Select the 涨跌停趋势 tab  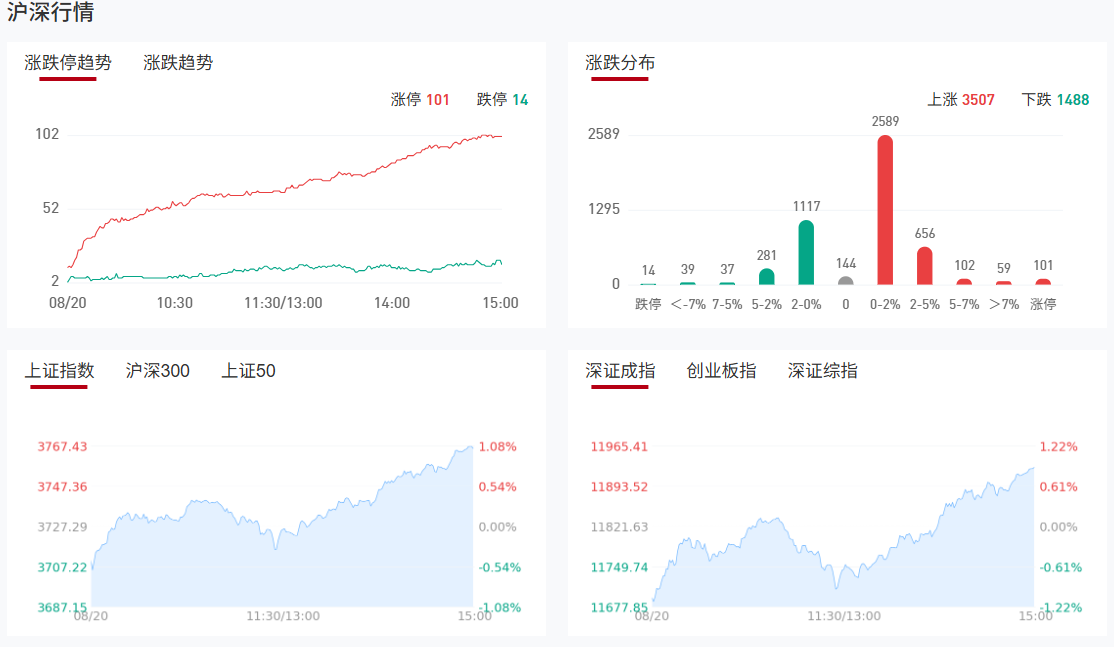click(x=68, y=63)
